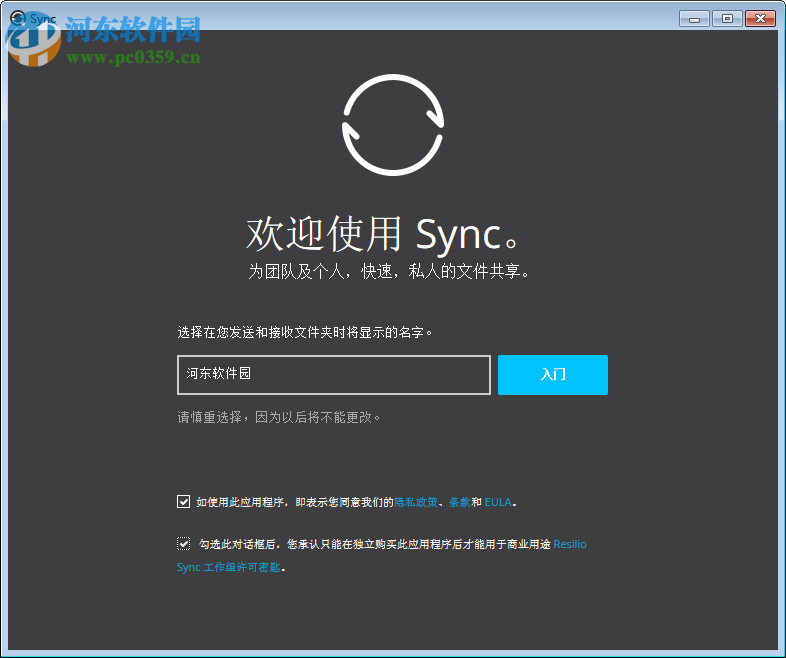The height and width of the screenshot is (658, 786).
Task: Click the Sync app icon in title bar
Action: tap(18, 19)
